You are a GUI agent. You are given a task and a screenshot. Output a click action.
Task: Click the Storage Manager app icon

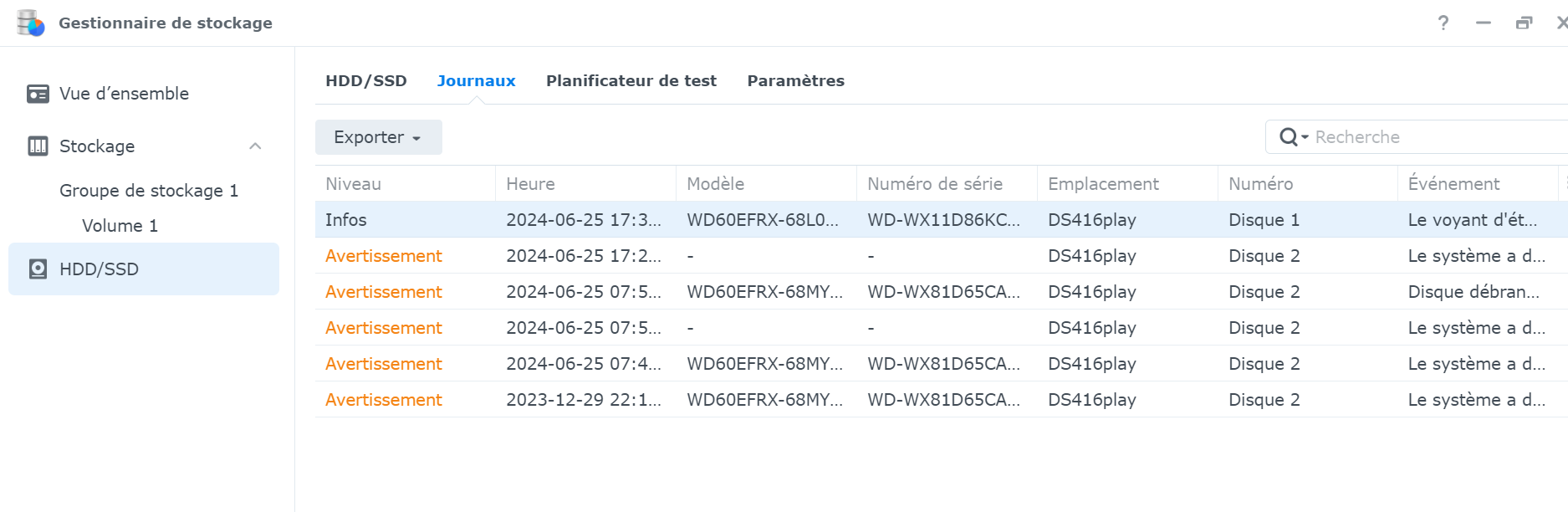[x=31, y=23]
